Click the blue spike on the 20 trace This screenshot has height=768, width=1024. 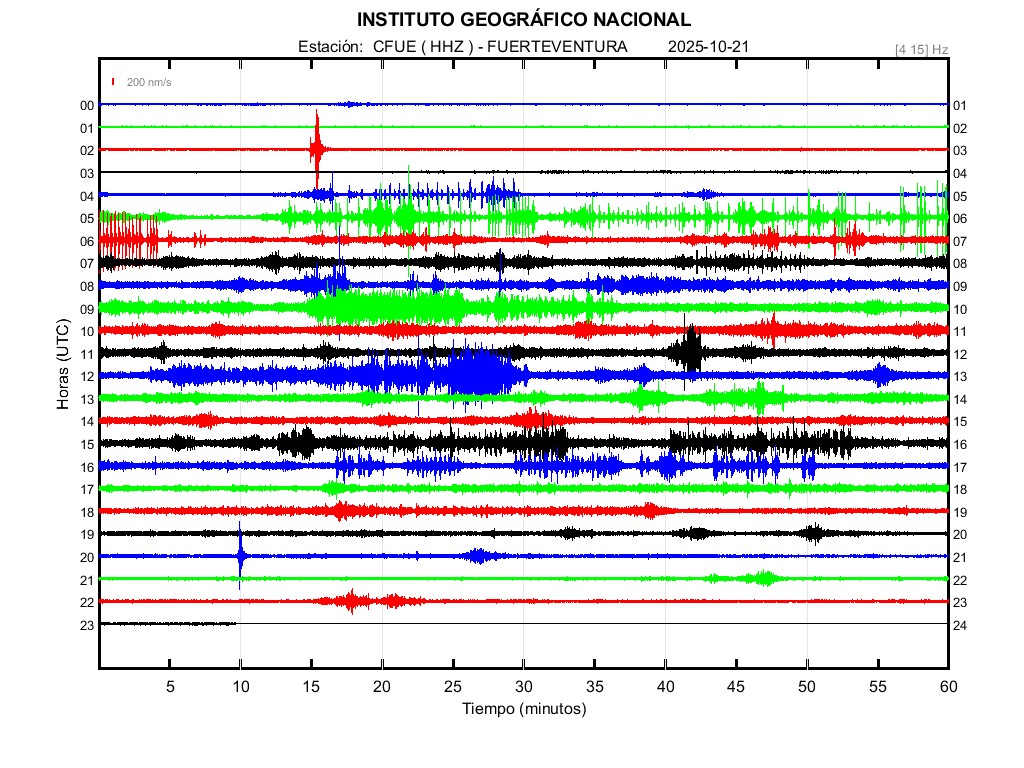(x=240, y=556)
